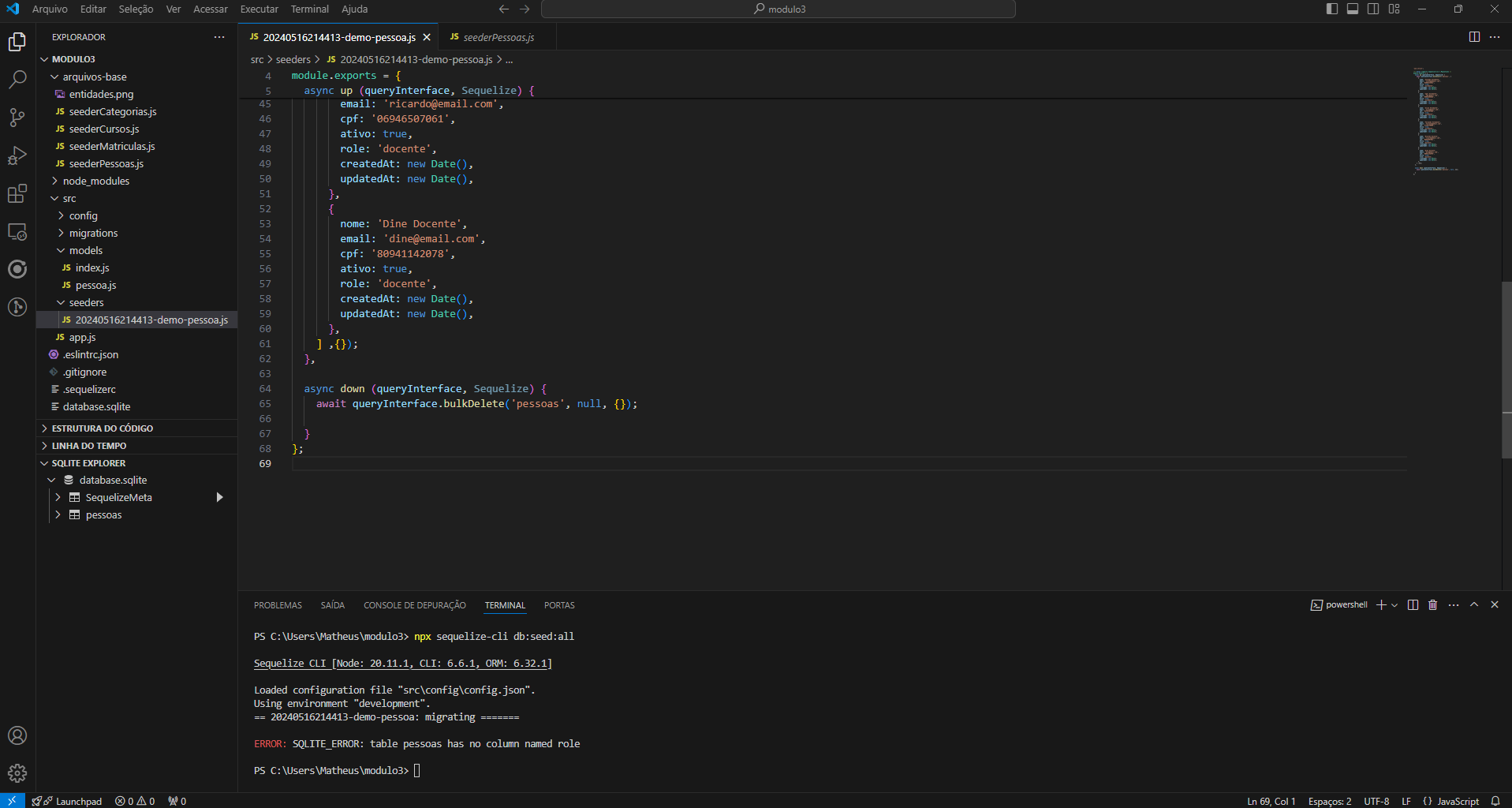Screen dimensions: 1512x808
Task: Open the Search view in activity bar
Action: point(17,79)
